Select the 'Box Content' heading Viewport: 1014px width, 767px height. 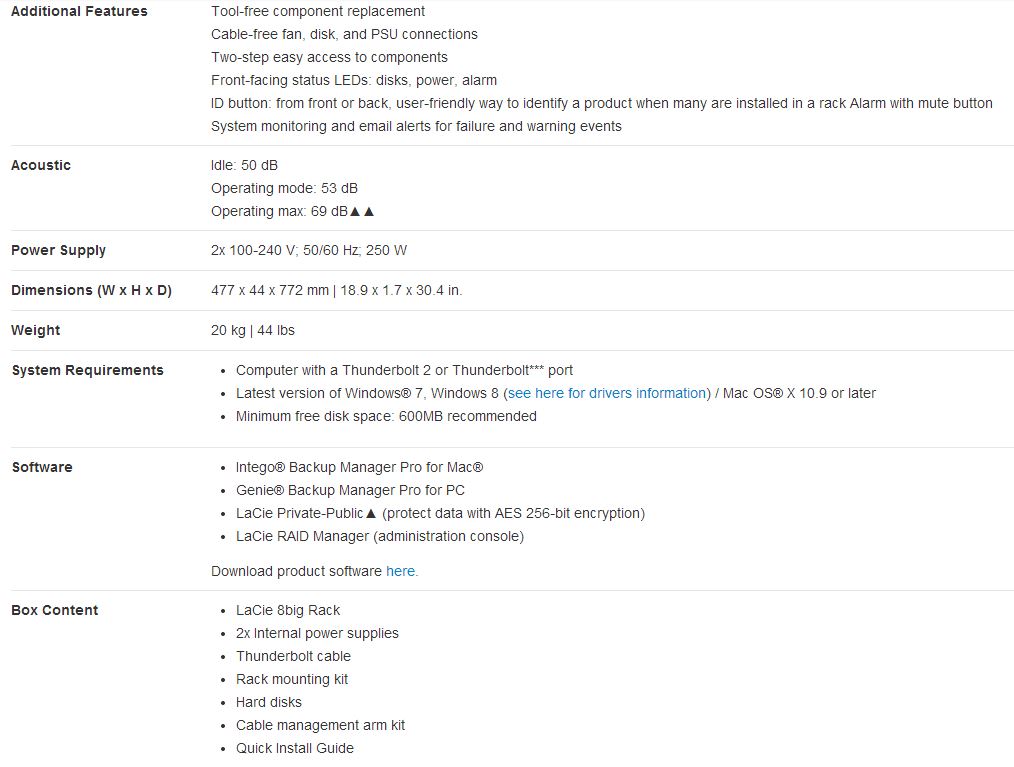click(x=54, y=610)
